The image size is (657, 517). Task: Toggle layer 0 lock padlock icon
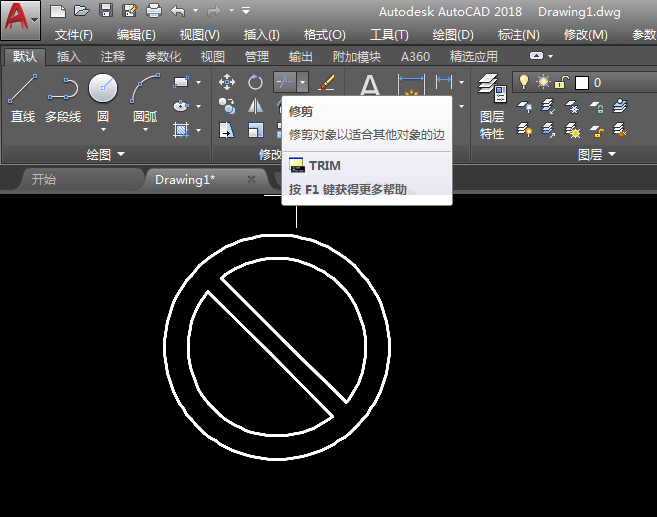click(562, 82)
